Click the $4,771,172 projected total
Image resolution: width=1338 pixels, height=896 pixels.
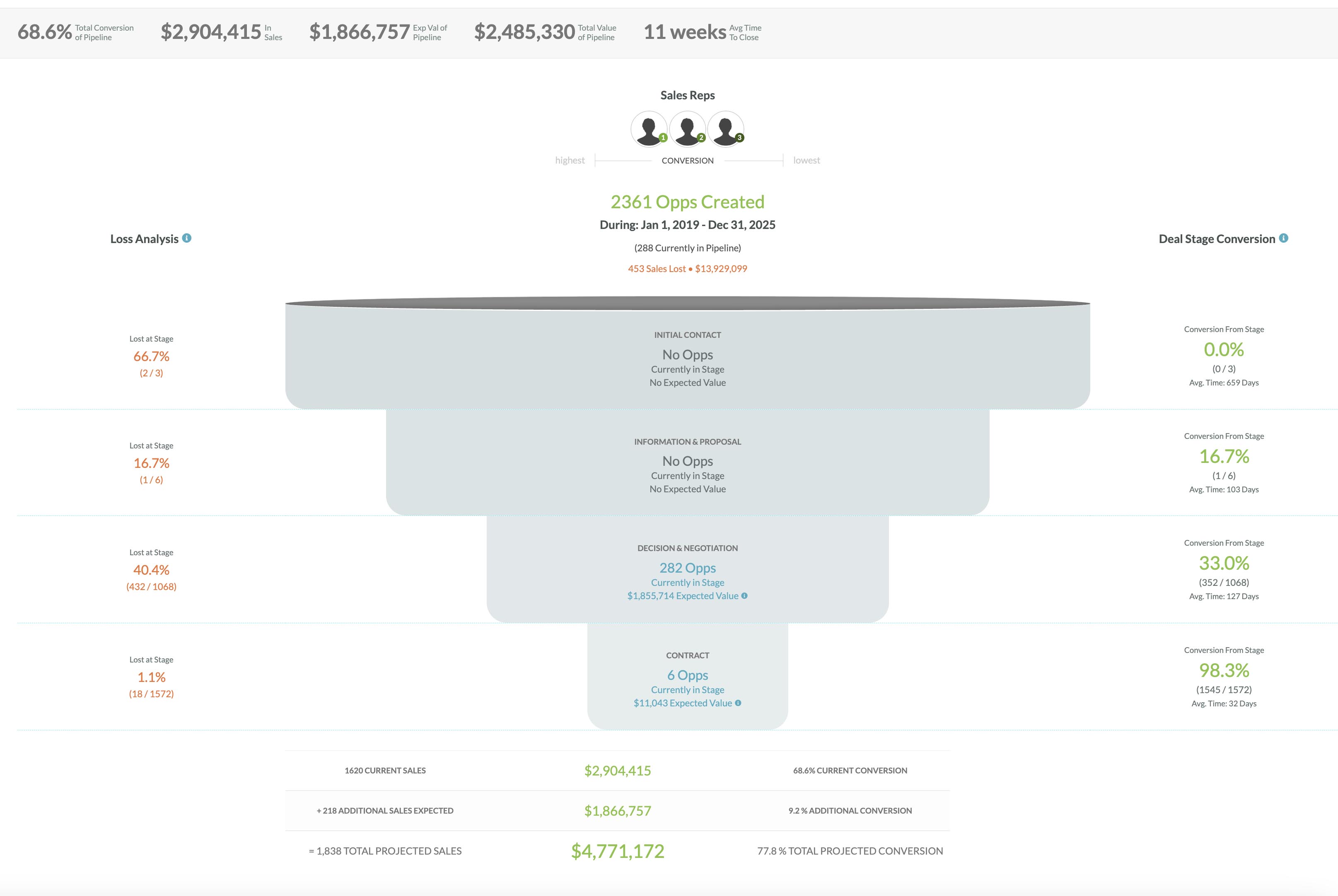coord(617,851)
